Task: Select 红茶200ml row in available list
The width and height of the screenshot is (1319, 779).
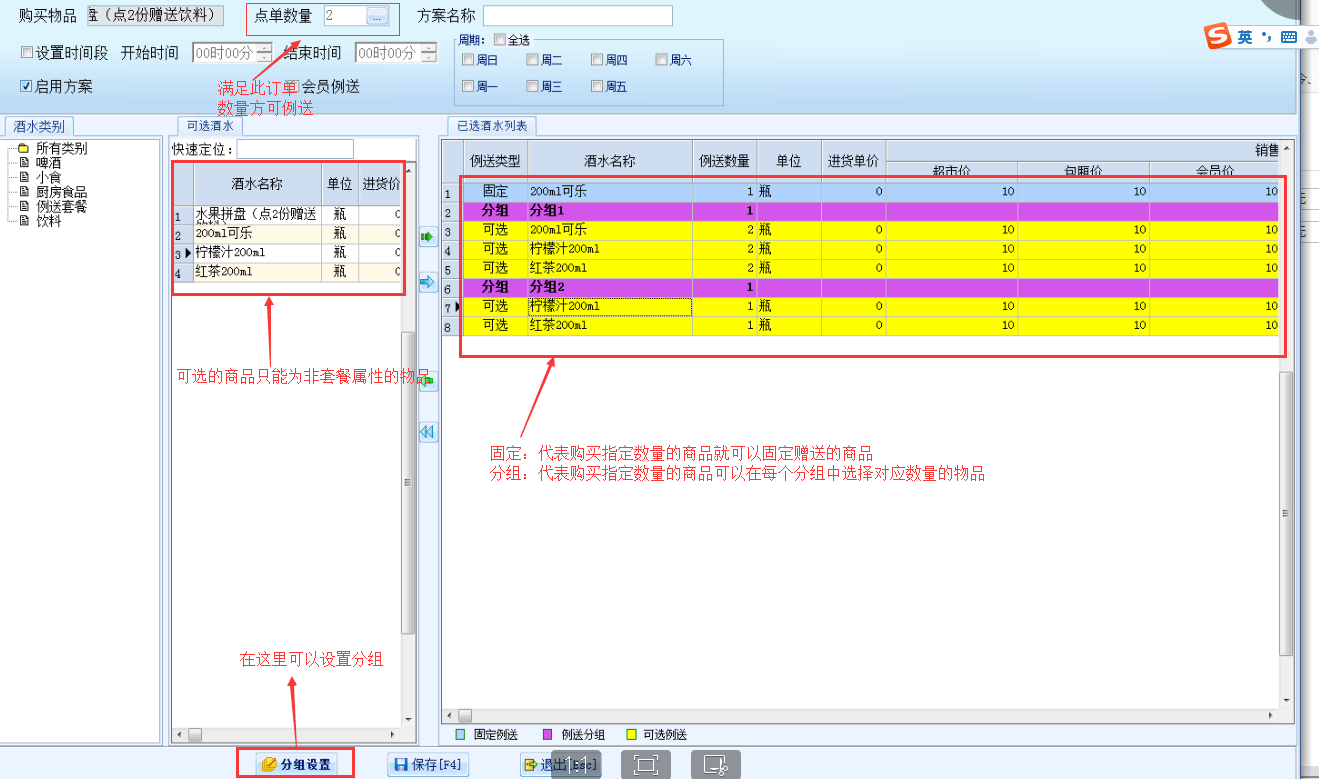Action: click(289, 272)
